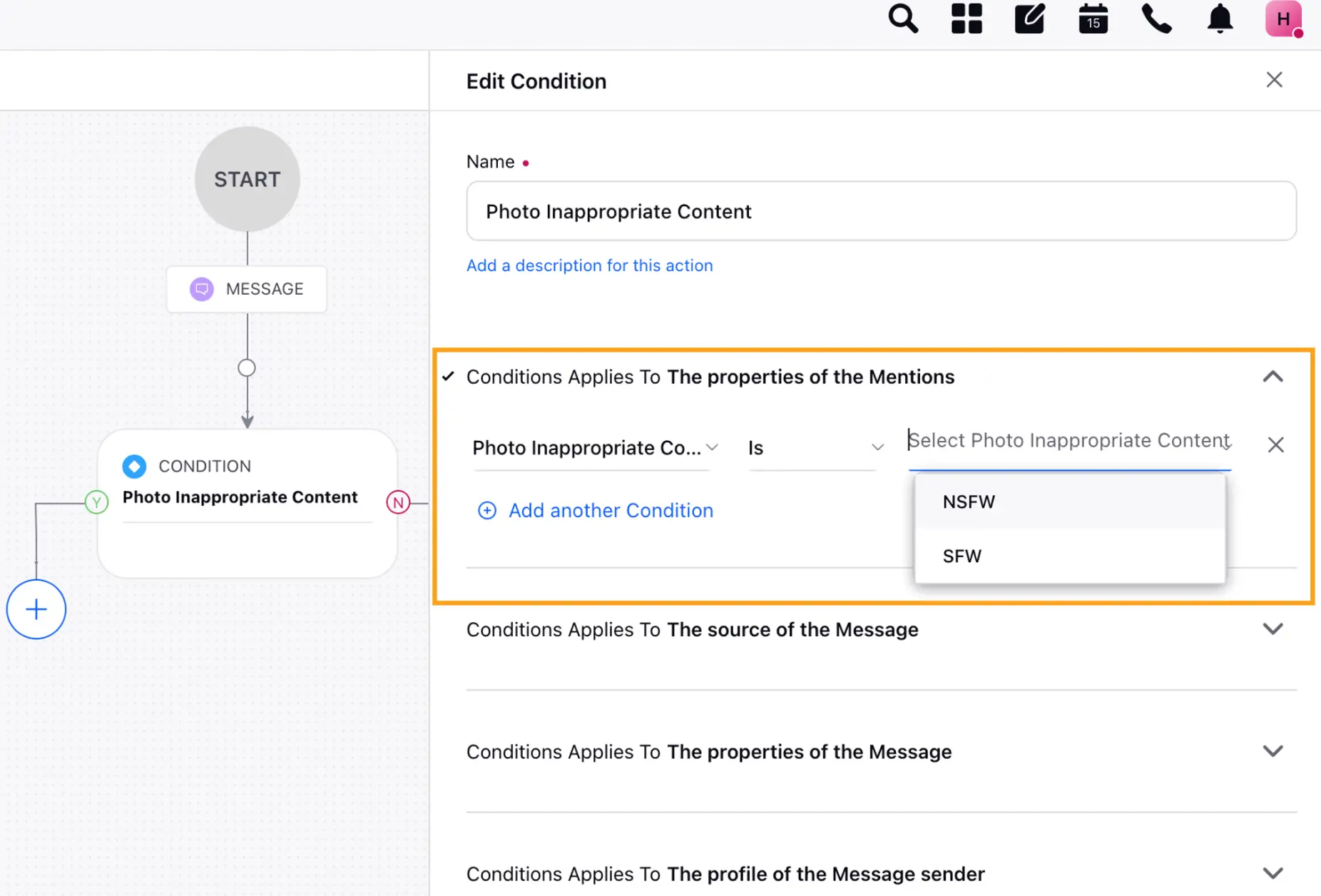Open the Is operator dropdown

[x=815, y=448]
